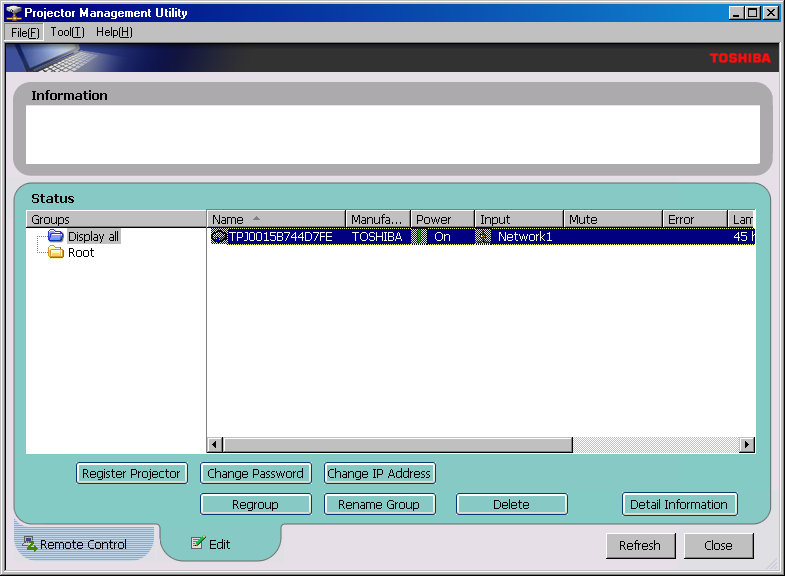
Task: Click the Rename Group button
Action: pos(379,504)
